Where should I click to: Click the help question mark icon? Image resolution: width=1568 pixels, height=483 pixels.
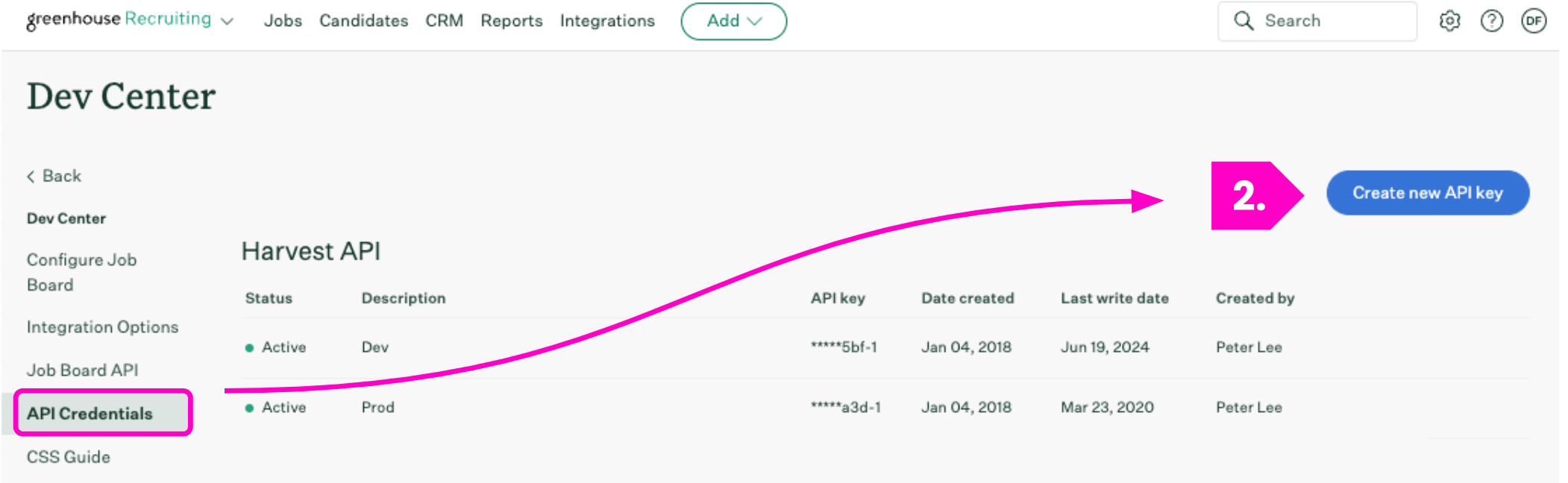(1492, 21)
